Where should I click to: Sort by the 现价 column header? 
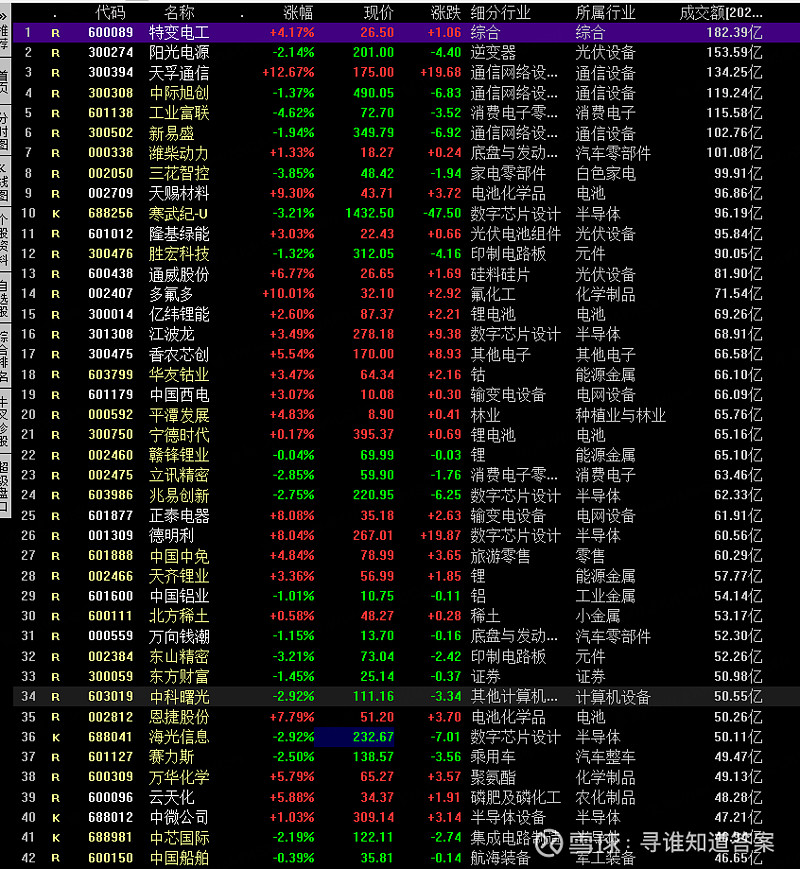click(378, 12)
